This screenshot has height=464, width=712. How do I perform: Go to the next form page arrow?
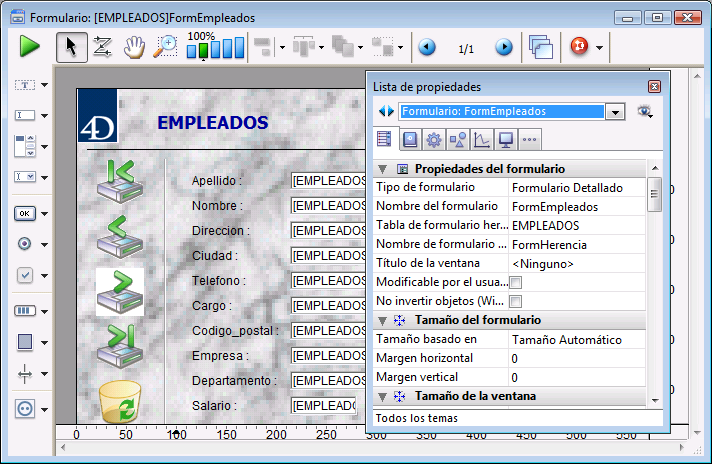coord(504,47)
